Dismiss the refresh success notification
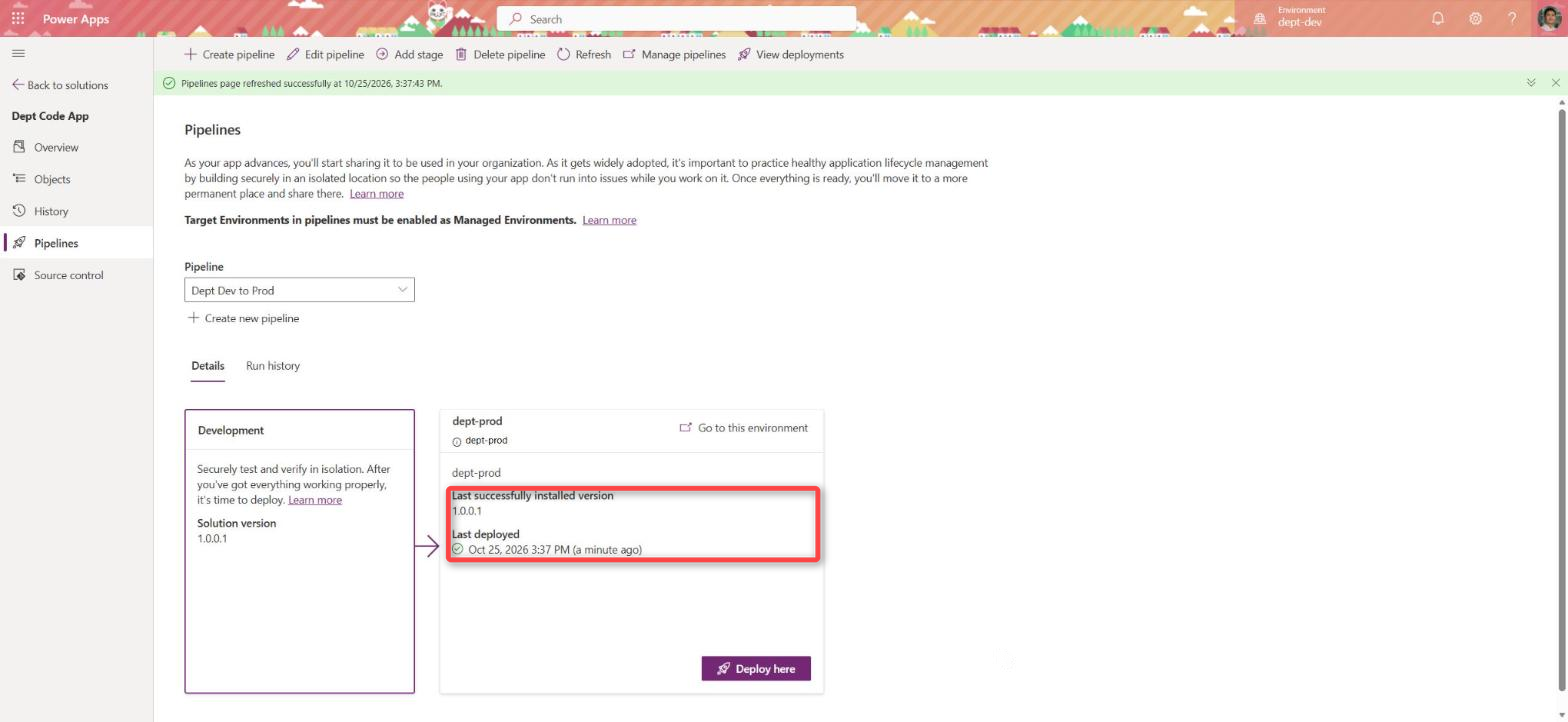Viewport: 1568px width, 722px height. 1555,83
